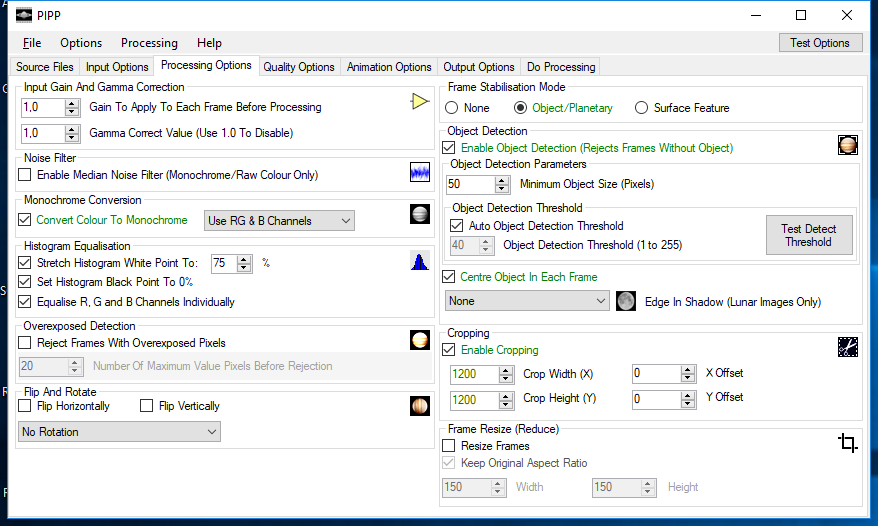The width and height of the screenshot is (878, 526).
Task: Click the Gain value input field
Action: click(x=44, y=108)
